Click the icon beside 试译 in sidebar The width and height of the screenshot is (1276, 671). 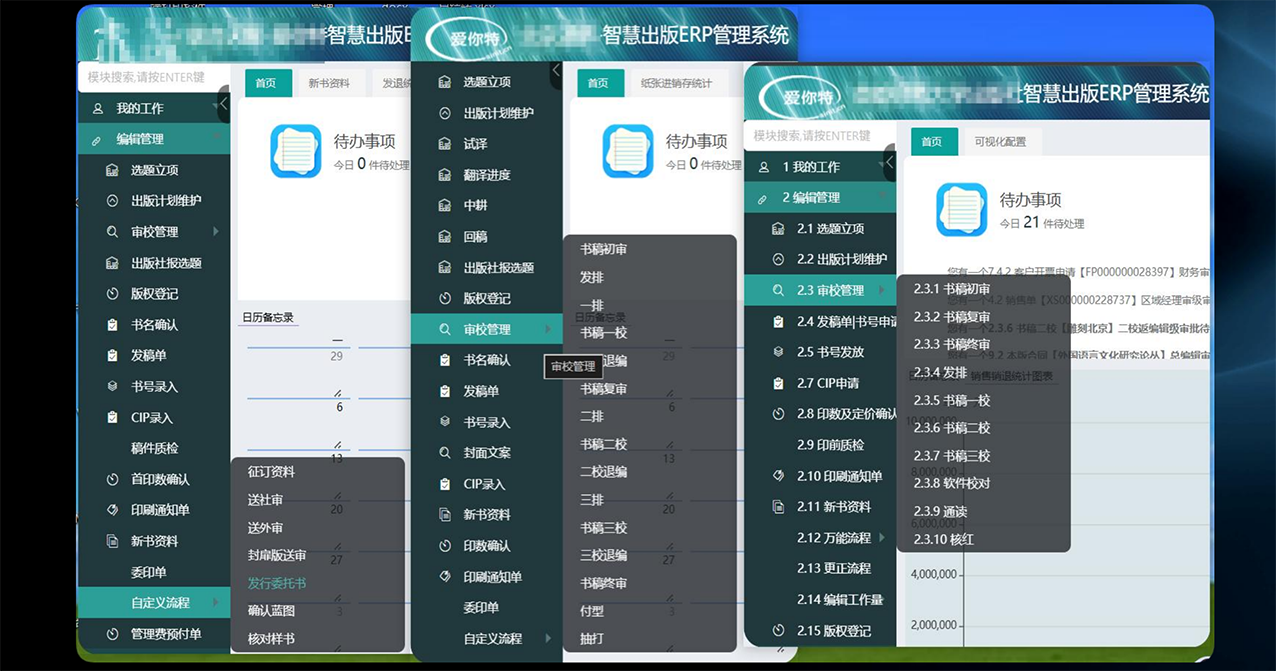click(445, 144)
